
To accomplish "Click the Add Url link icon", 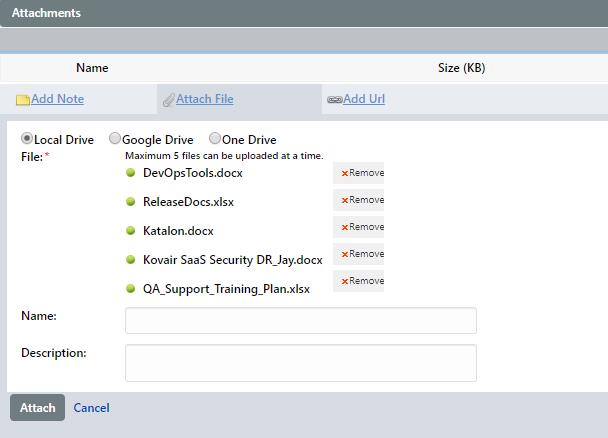I will [x=334, y=100].
